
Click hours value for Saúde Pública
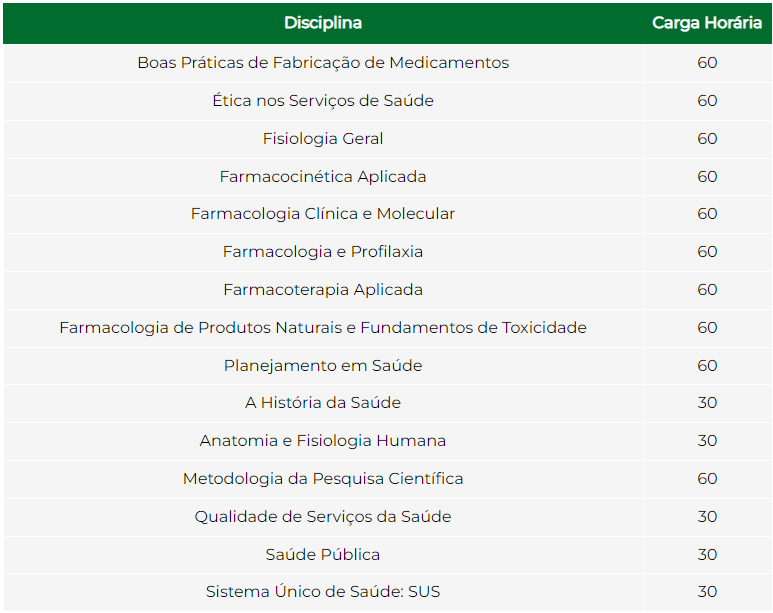(x=707, y=555)
